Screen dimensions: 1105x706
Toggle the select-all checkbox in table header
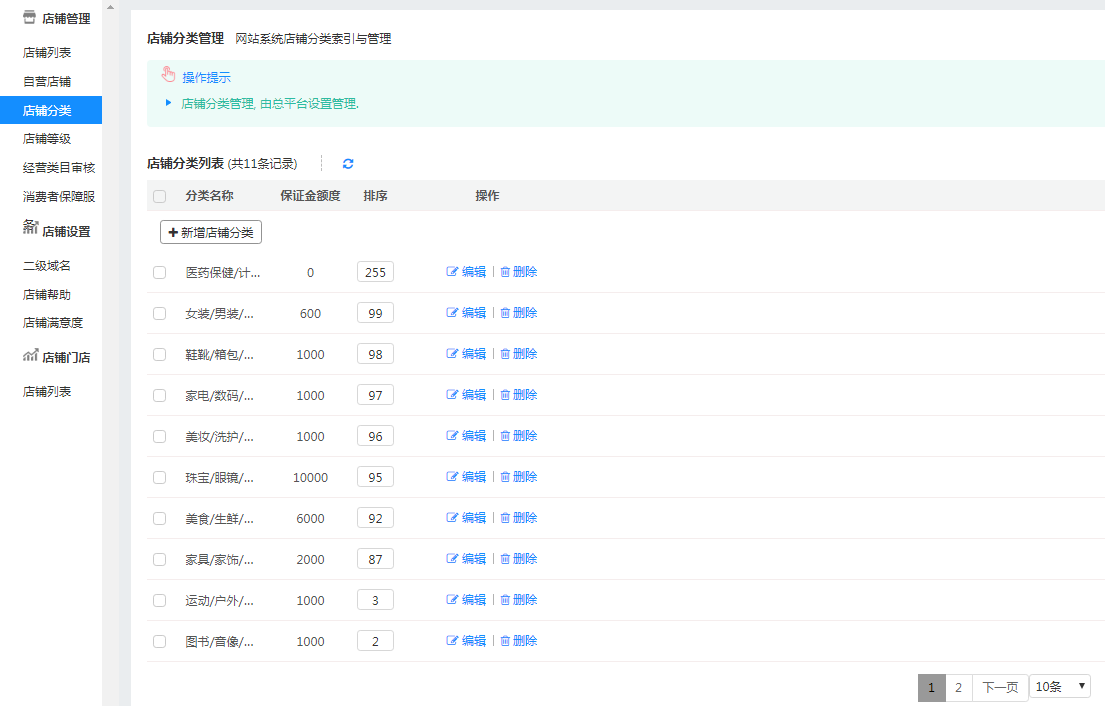[x=160, y=197]
